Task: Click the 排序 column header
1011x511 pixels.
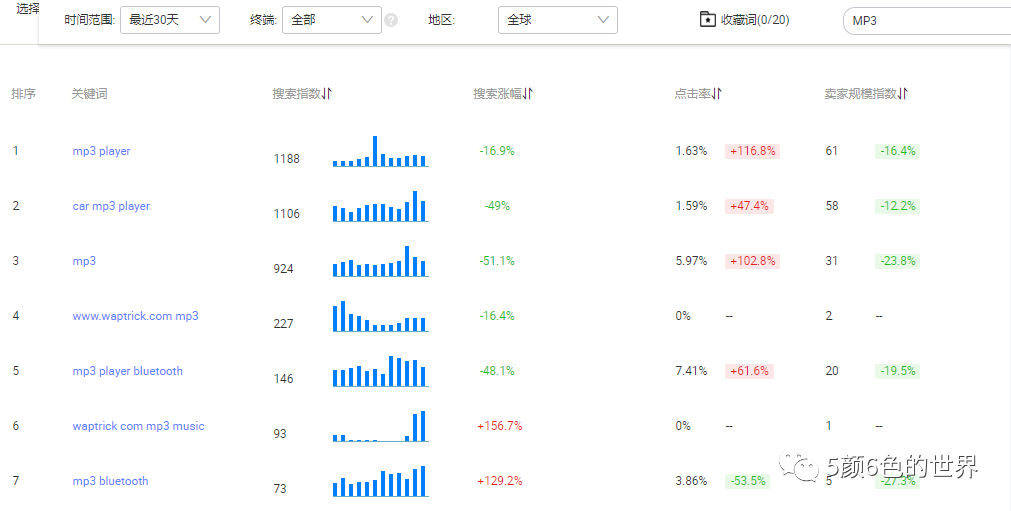Action: pyautogui.click(x=23, y=93)
